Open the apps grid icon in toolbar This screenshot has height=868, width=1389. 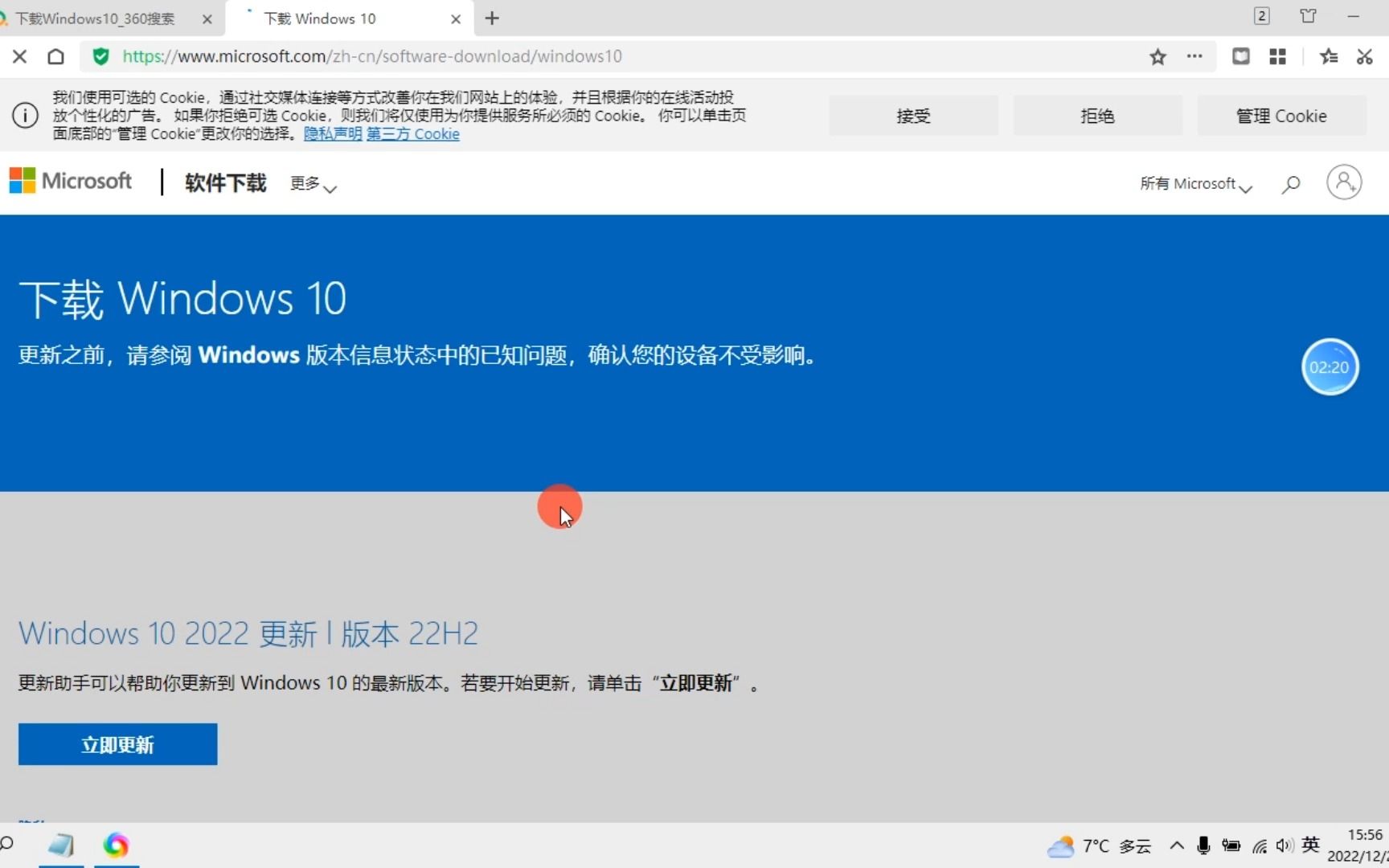[1277, 56]
